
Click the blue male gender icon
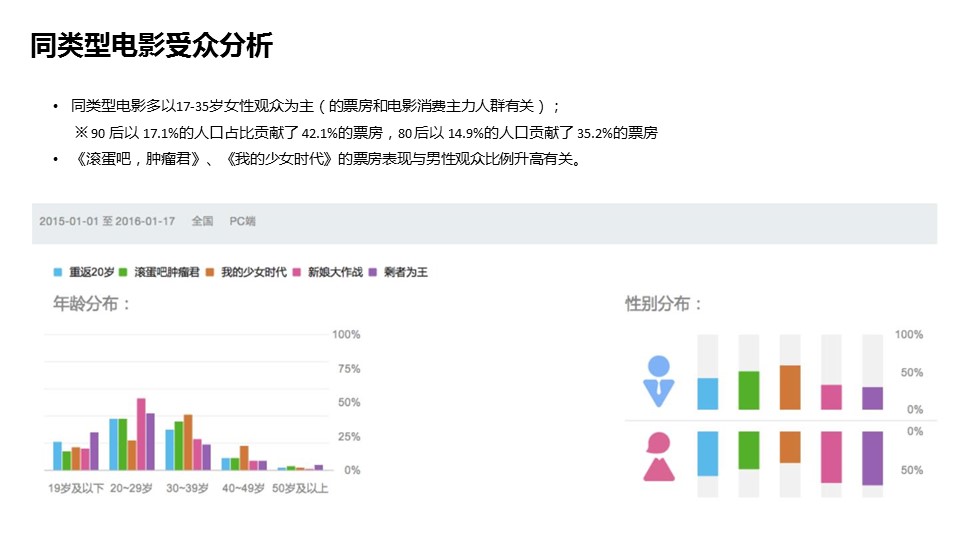(x=658, y=381)
